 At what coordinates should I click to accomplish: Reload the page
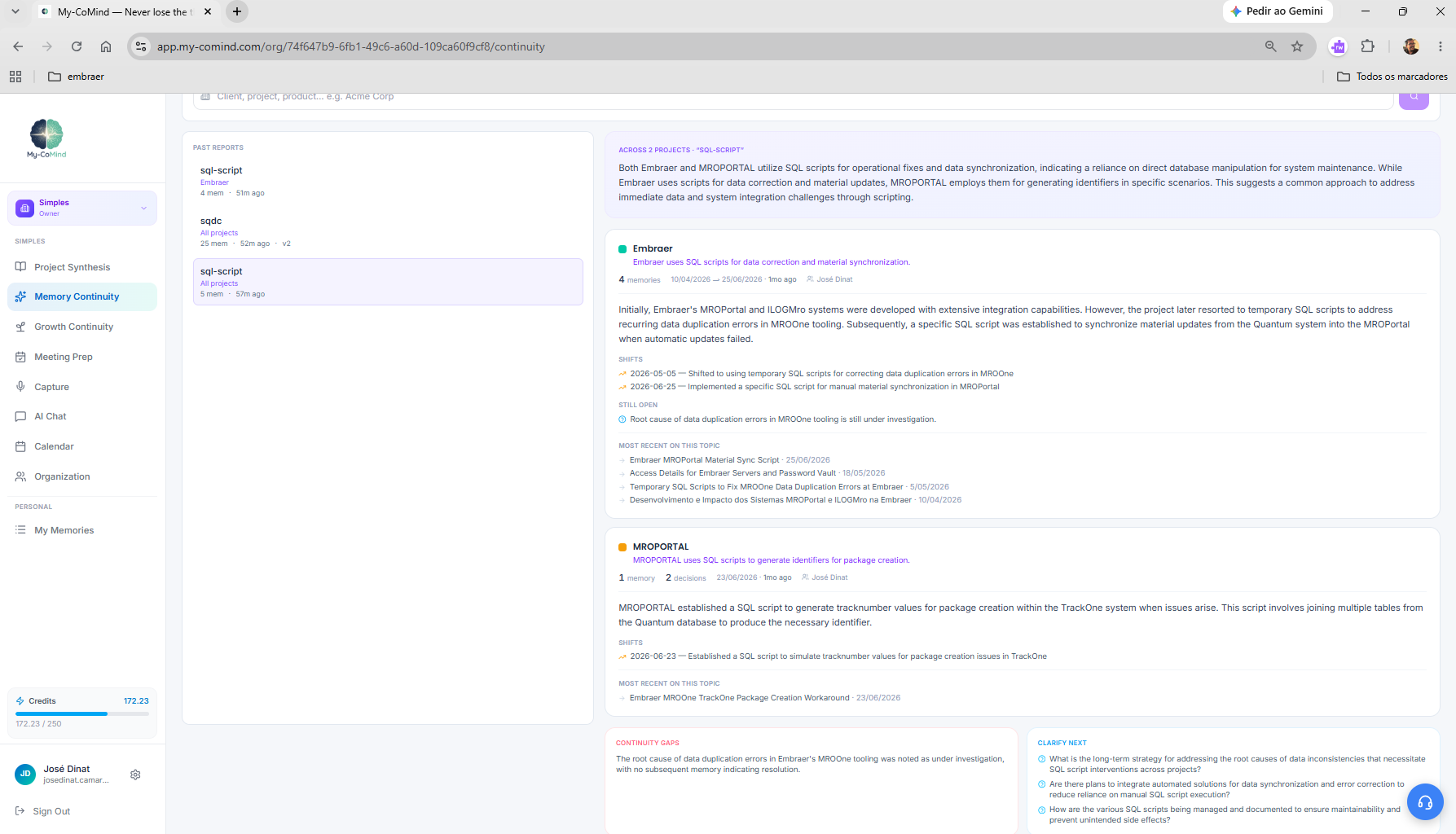pos(77,46)
